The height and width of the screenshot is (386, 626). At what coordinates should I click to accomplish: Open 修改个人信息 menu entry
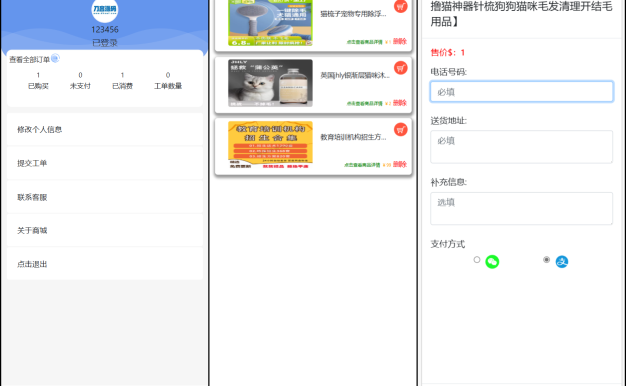click(105, 129)
